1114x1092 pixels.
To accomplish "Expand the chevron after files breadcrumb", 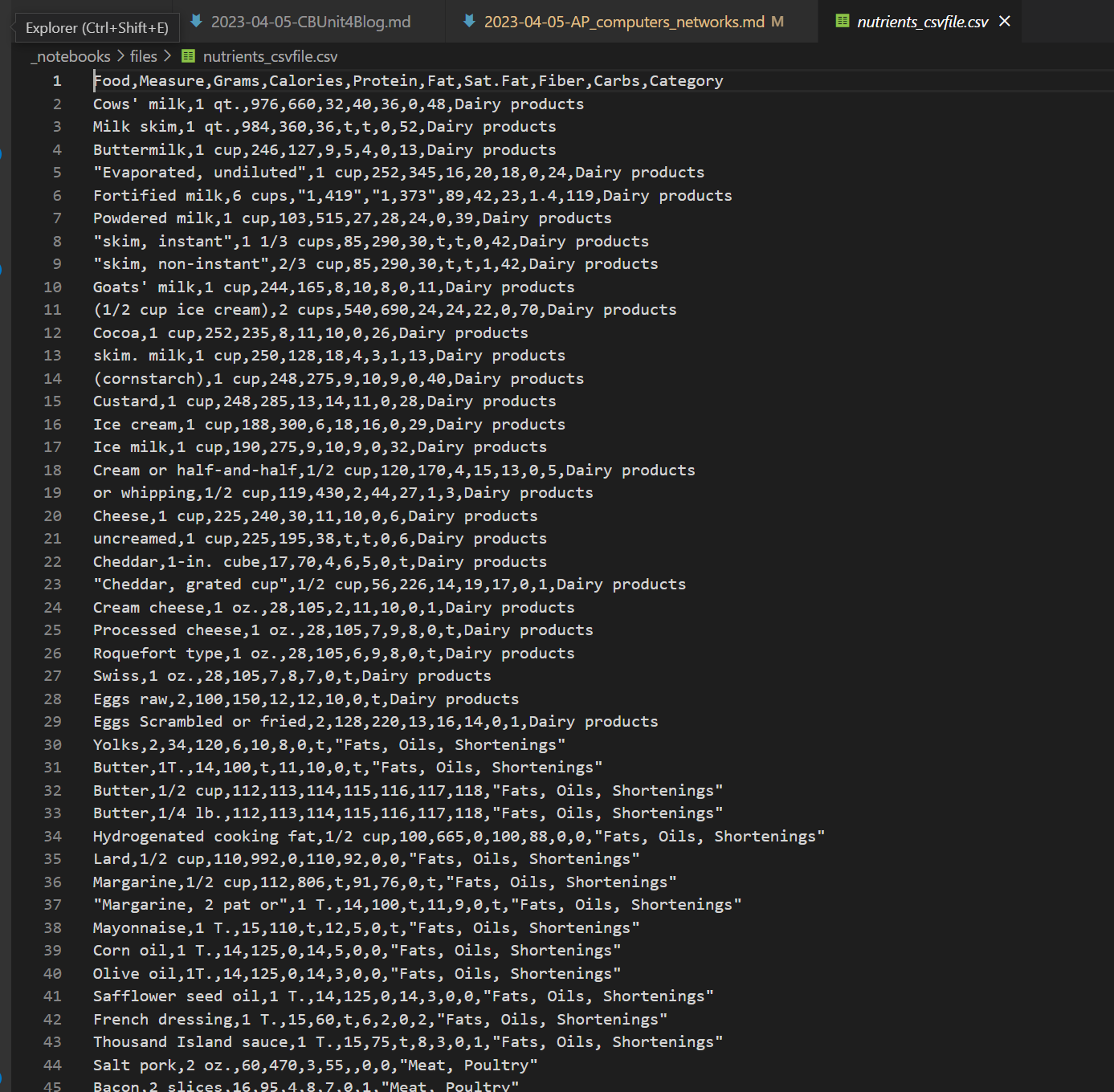I will pyautogui.click(x=167, y=56).
